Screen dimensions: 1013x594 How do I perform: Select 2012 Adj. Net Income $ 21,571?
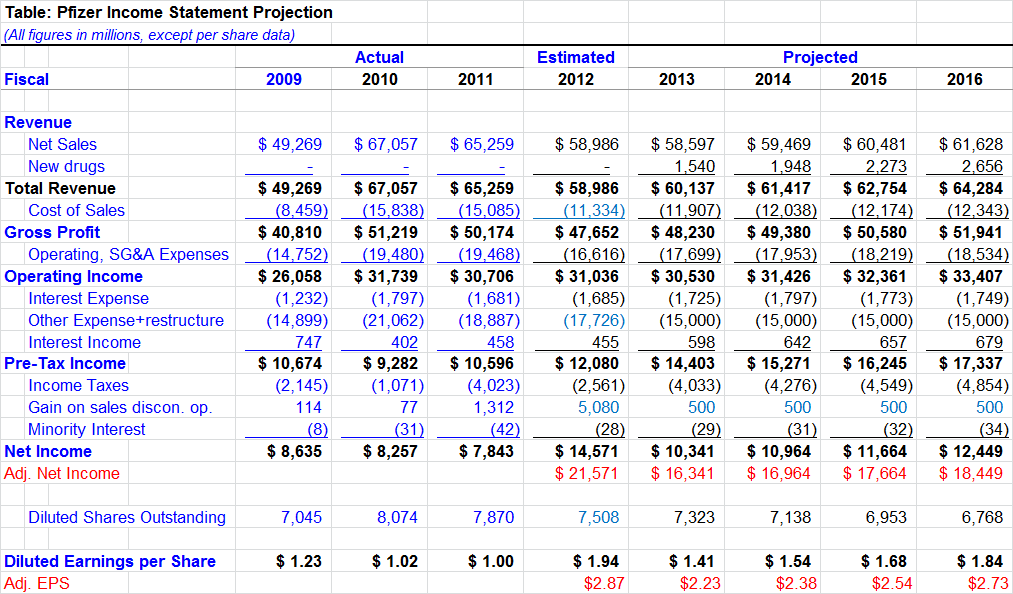click(587, 473)
